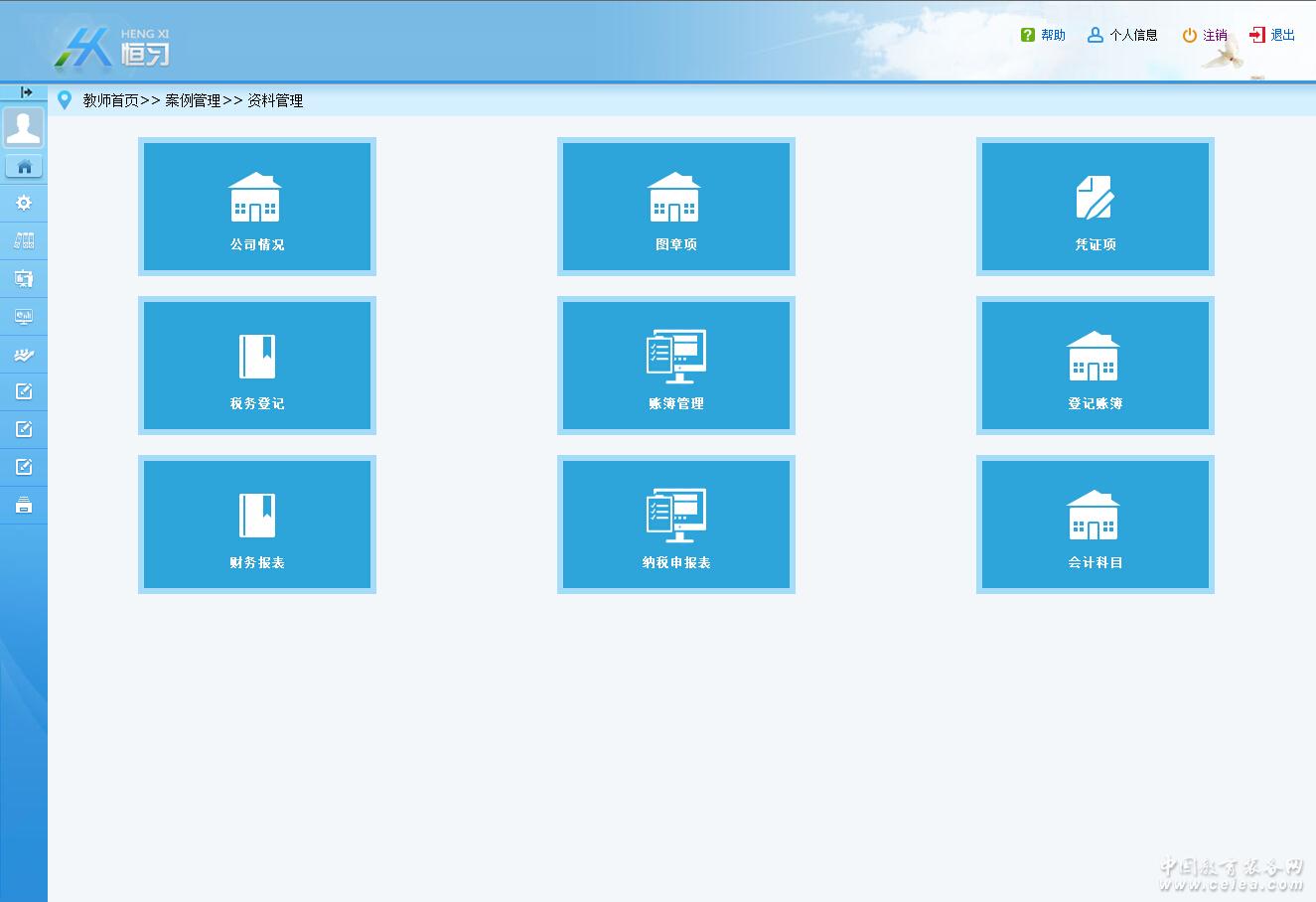This screenshot has height=902, width=1316.
Task: Click the 财务报表 tile
Action: pyautogui.click(x=257, y=525)
